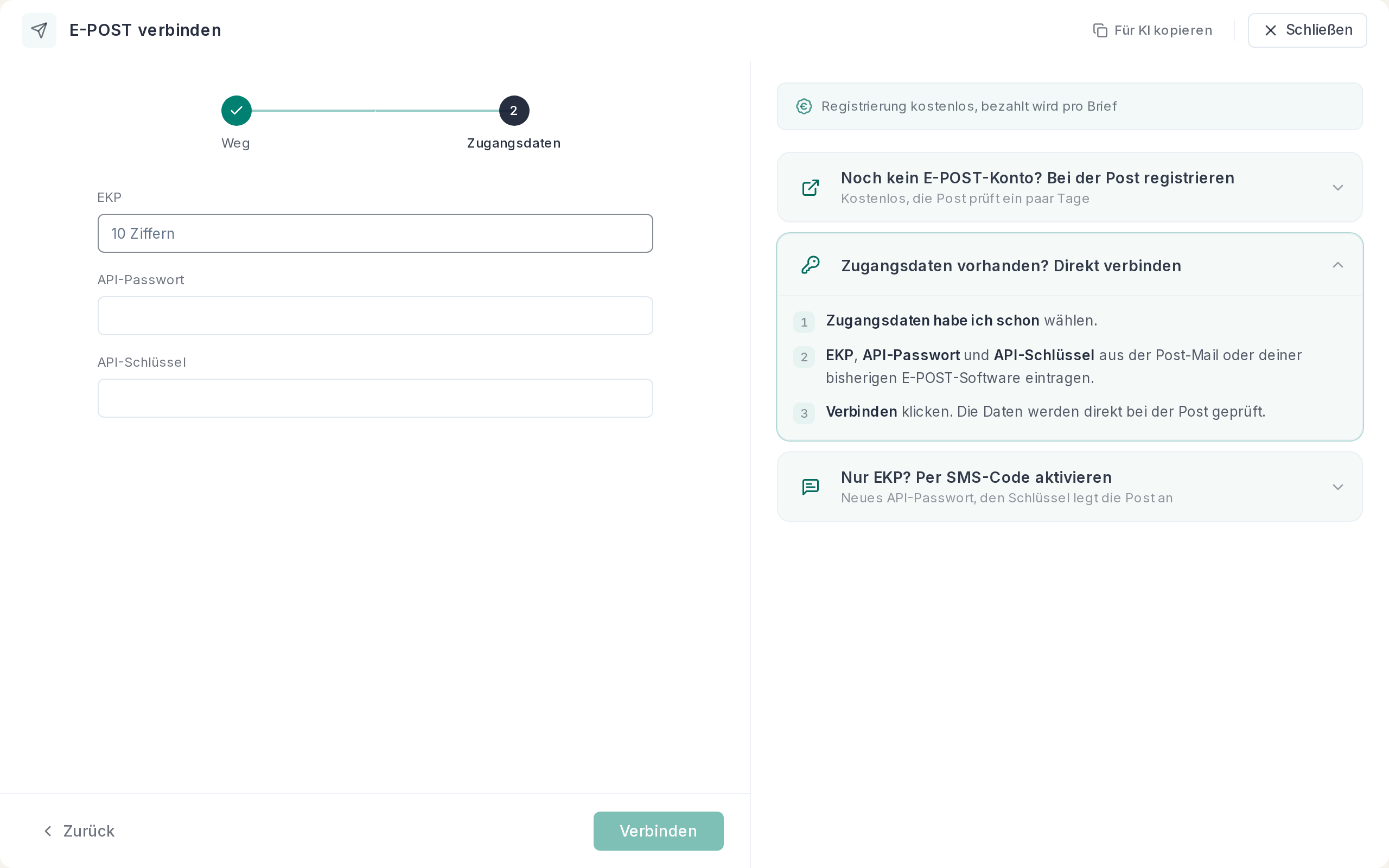Click the euro coin icon in info banner

(804, 106)
